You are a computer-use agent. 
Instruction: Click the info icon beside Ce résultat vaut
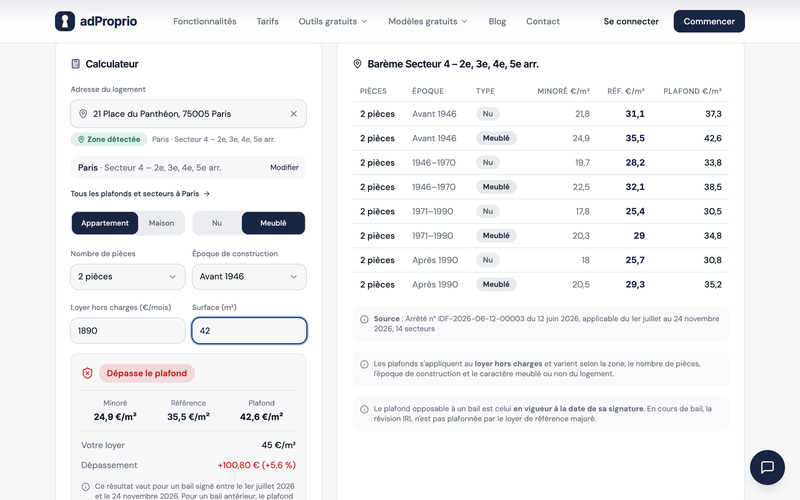86,487
